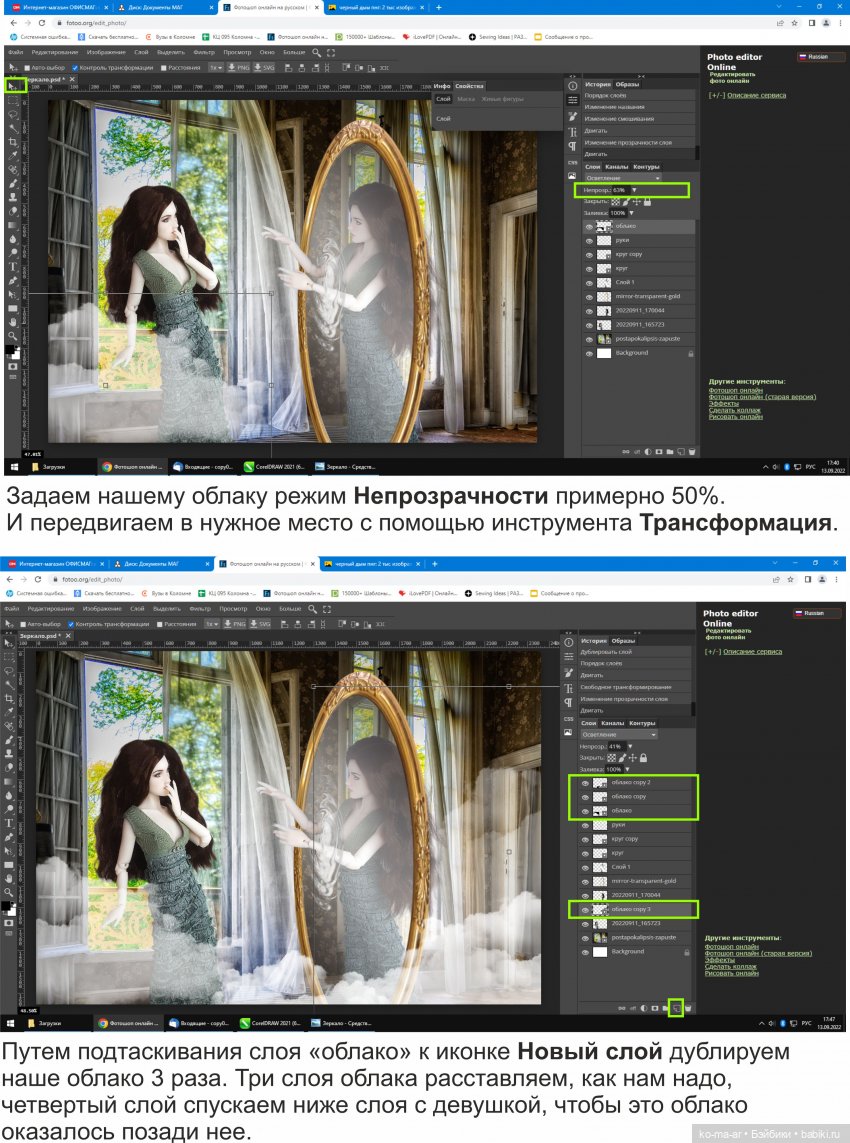Screen dimensions: 850x1143
Task: Open the Непрозр. 63% opacity dropdown
Action: point(634,190)
